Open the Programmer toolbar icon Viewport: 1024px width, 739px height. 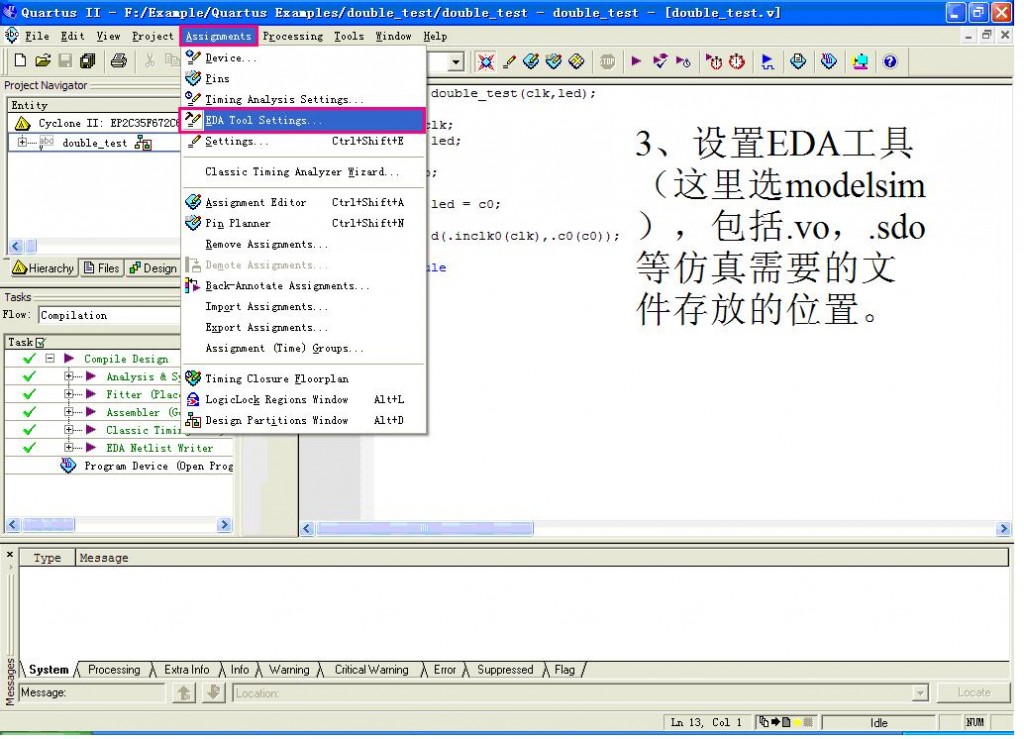(829, 62)
